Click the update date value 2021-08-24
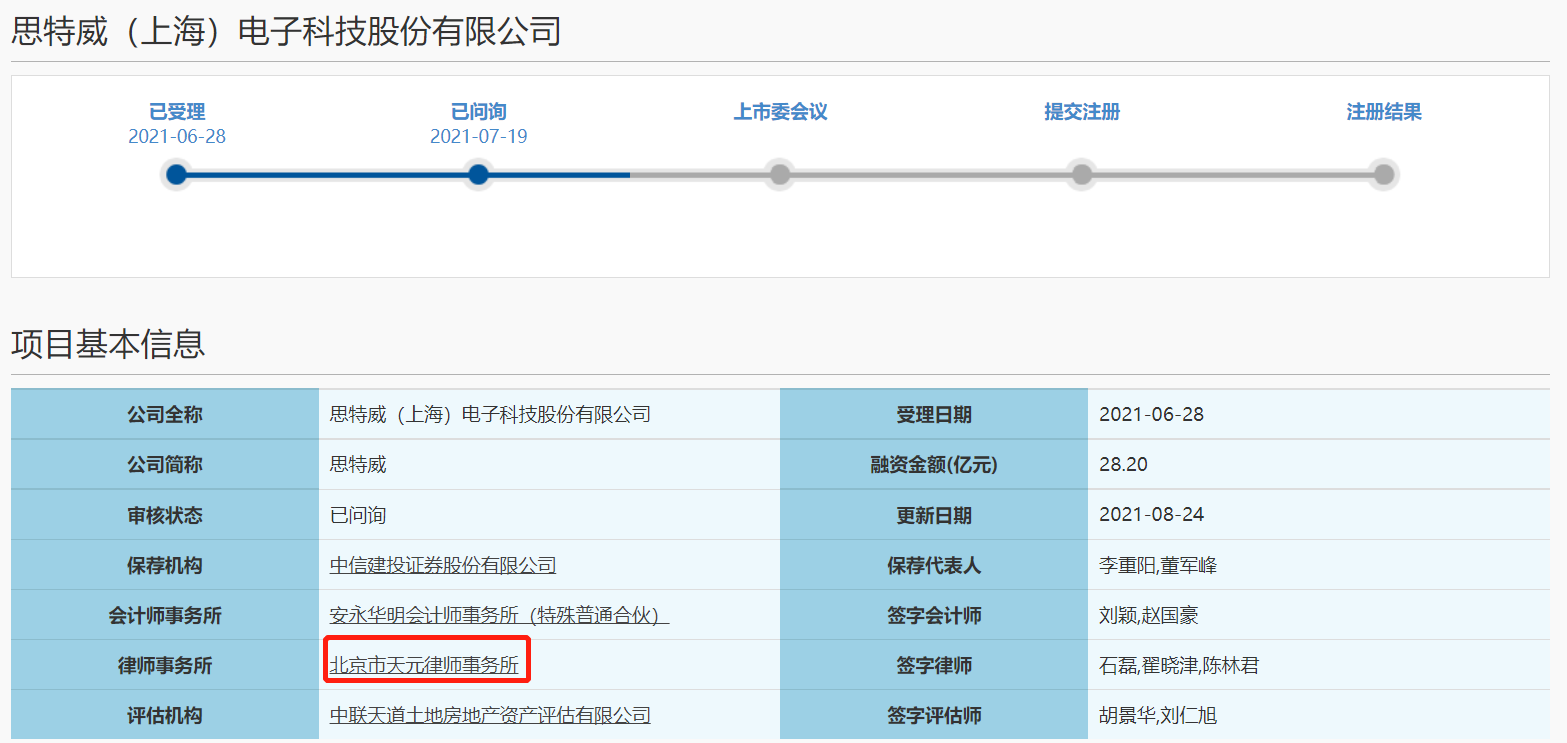1567x743 pixels. click(1151, 515)
